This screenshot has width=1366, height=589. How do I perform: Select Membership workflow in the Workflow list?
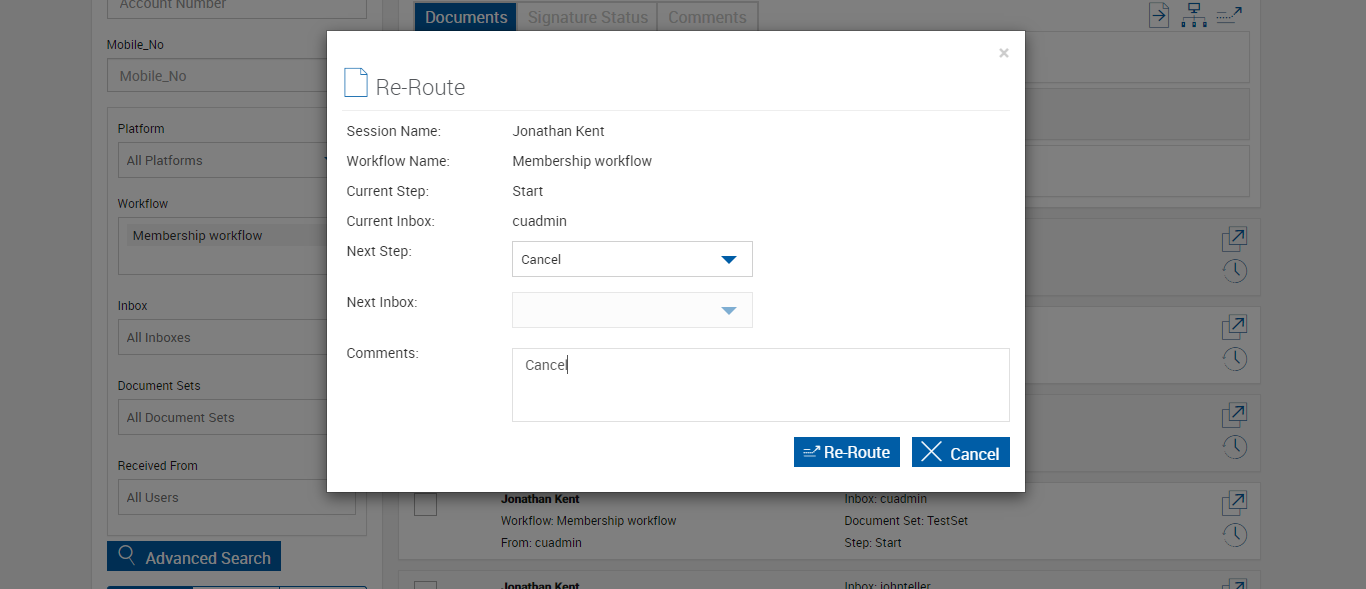pyautogui.click(x=198, y=236)
